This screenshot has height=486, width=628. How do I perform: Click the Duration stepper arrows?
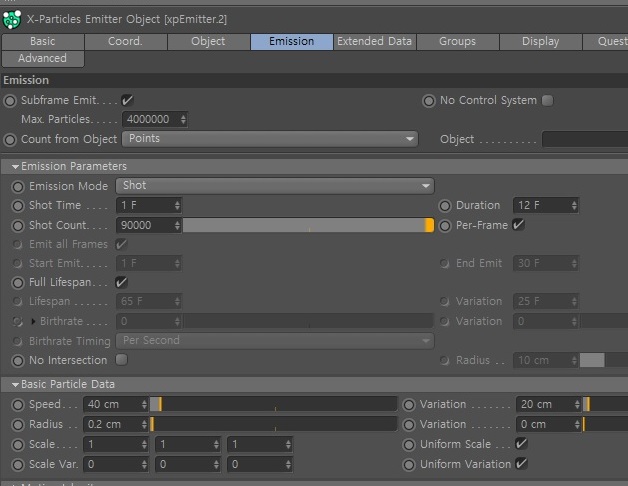tap(574, 206)
